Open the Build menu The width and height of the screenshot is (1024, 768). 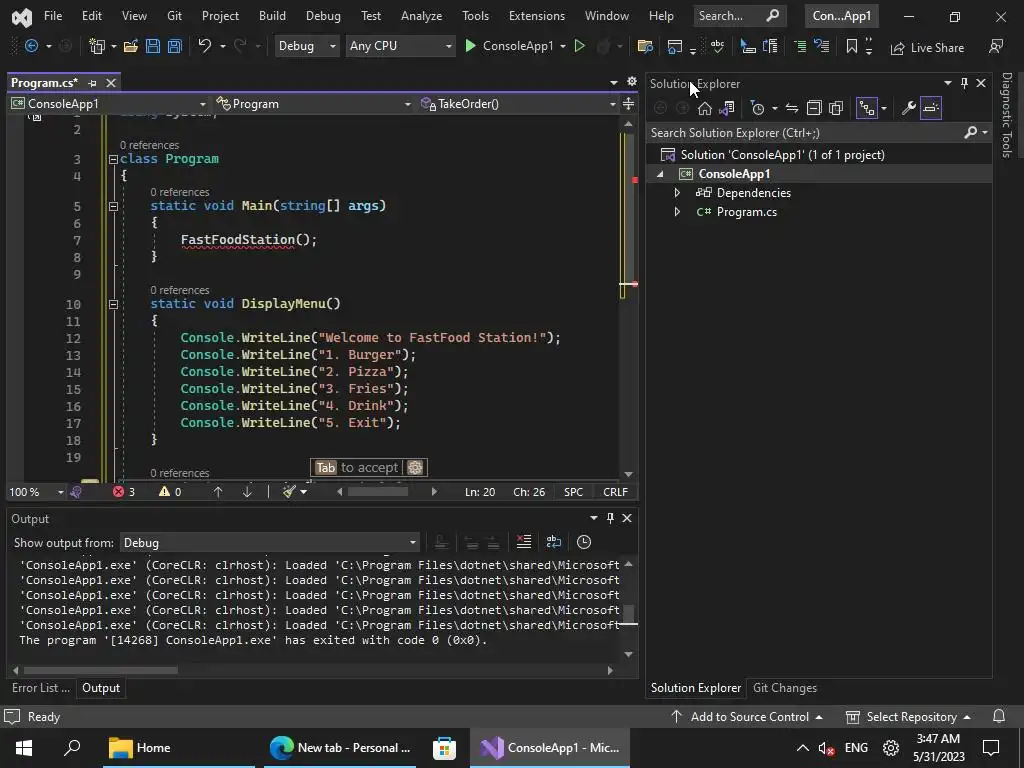(x=272, y=16)
